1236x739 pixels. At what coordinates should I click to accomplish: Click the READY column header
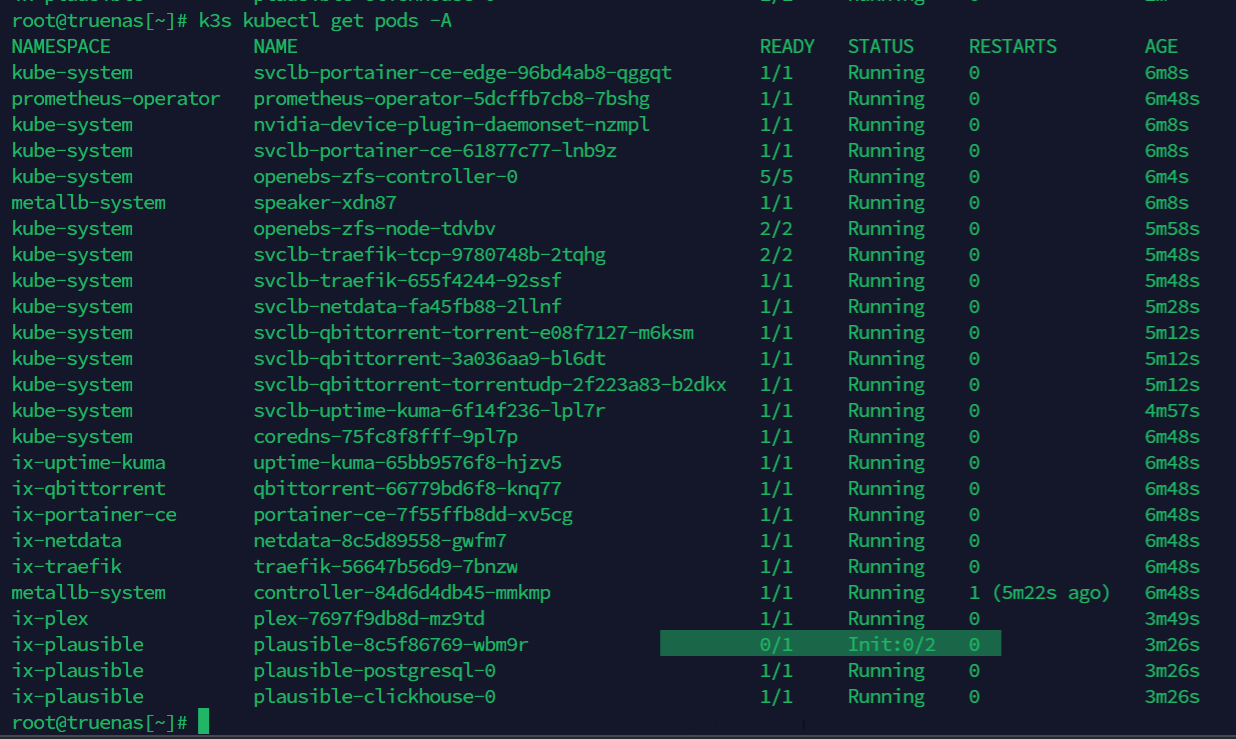787,46
